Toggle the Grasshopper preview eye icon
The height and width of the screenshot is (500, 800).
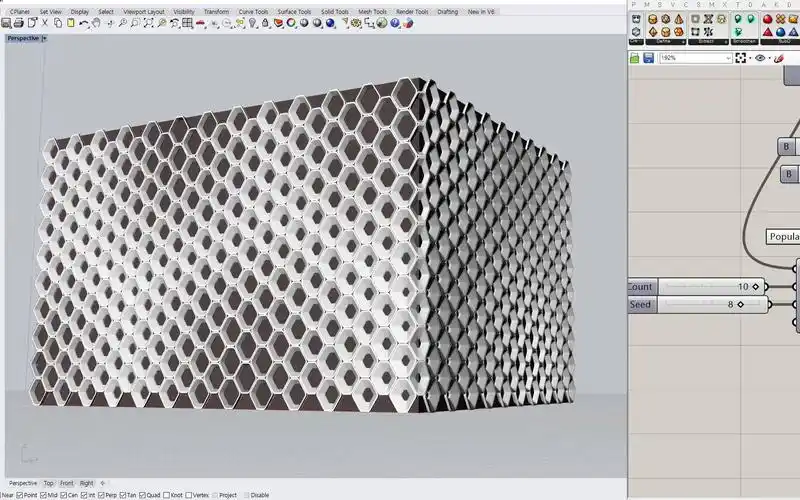[x=761, y=58]
